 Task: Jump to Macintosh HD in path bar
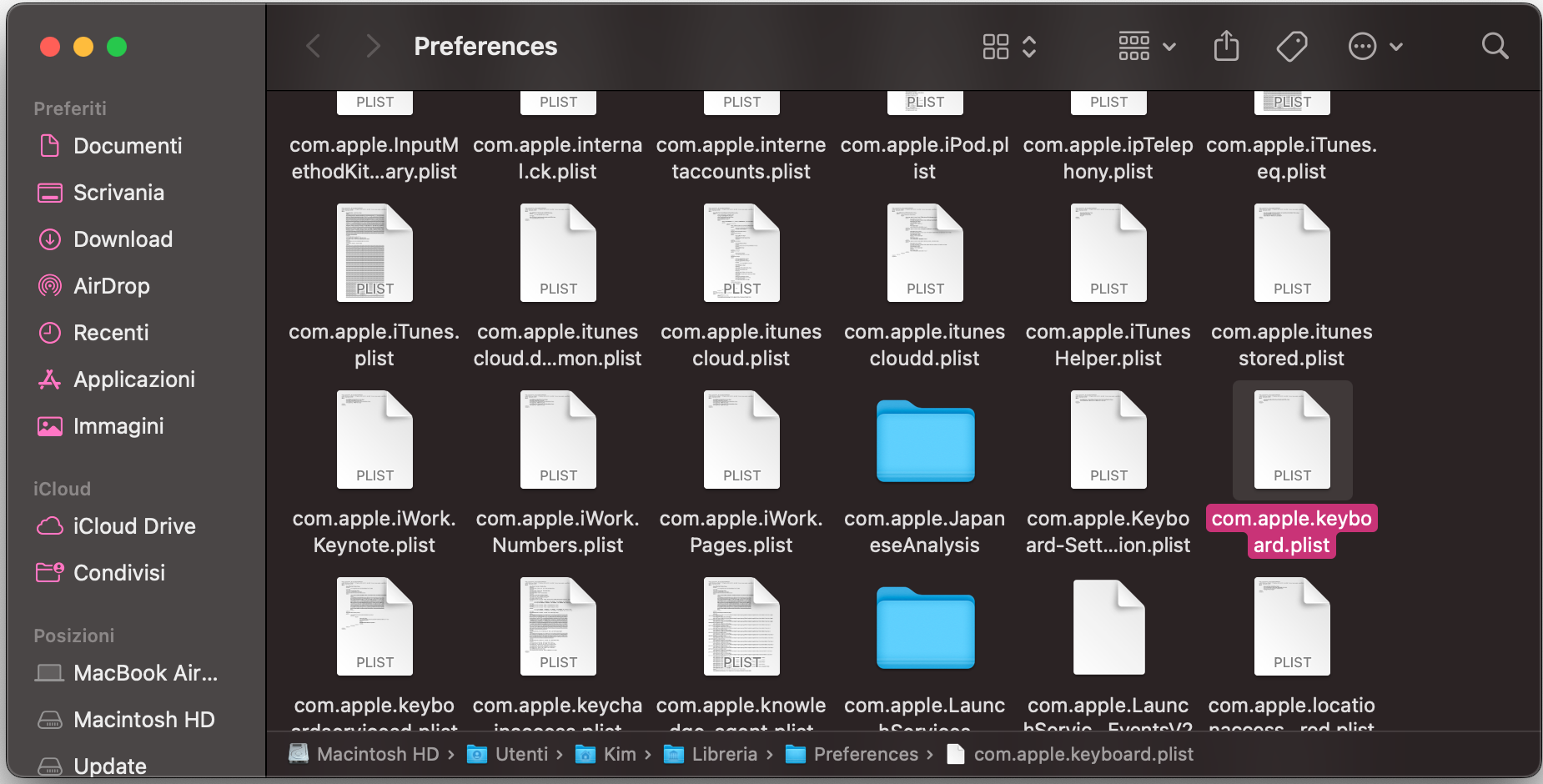click(364, 754)
